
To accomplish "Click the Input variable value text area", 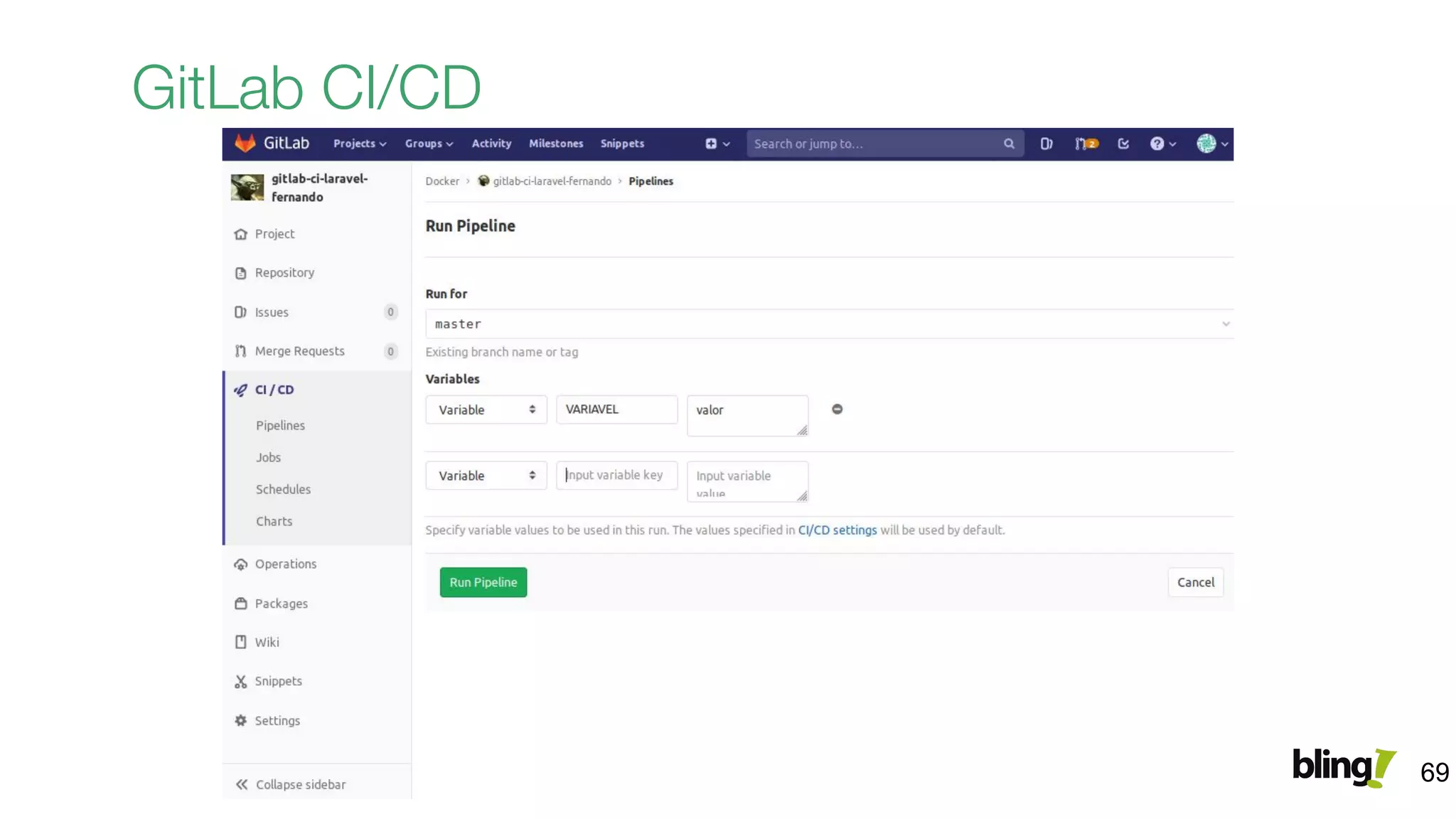I will pyautogui.click(x=748, y=482).
